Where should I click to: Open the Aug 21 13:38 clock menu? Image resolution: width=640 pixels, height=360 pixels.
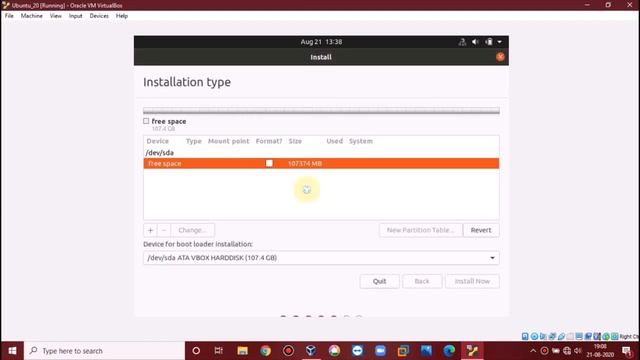[321, 42]
